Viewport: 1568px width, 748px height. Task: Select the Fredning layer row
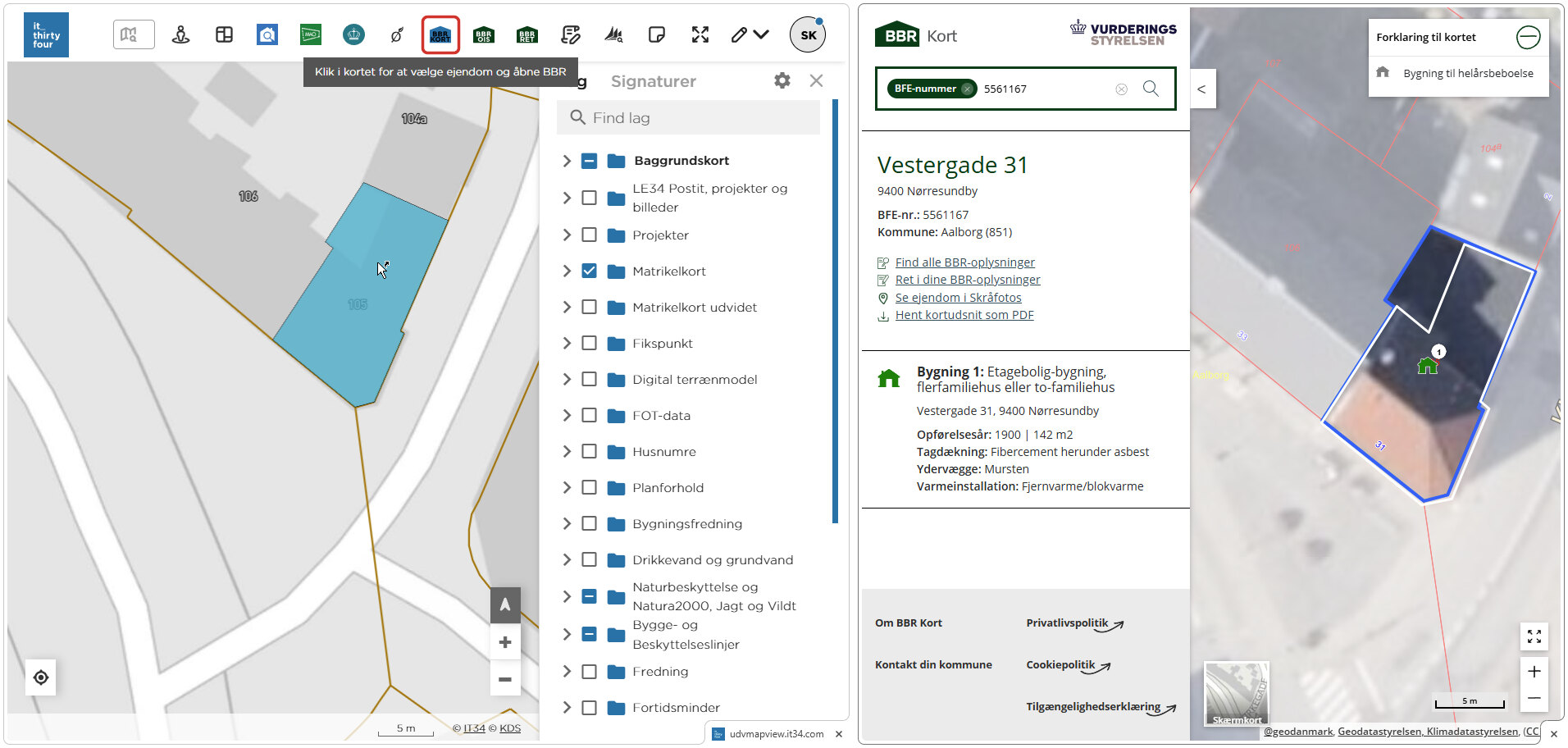click(x=689, y=672)
